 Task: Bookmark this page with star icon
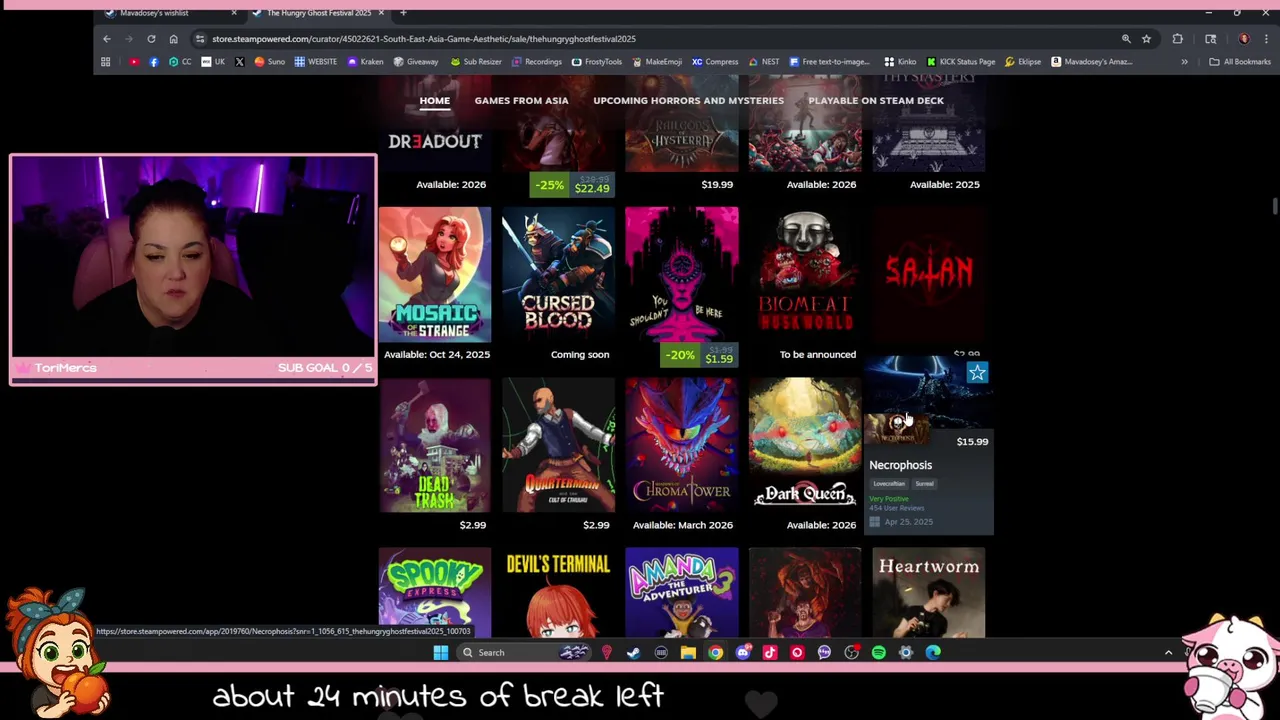point(1146,39)
